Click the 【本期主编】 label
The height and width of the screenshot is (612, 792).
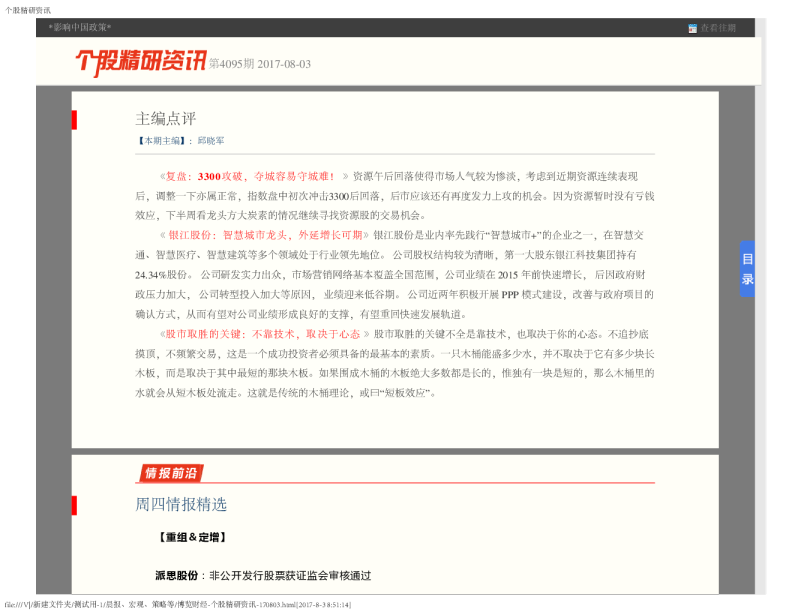point(162,141)
